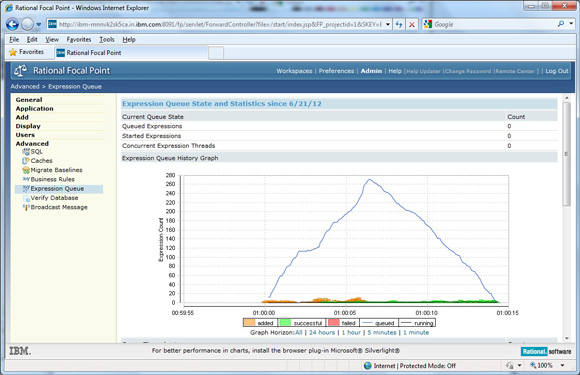Open a new blank tab
Screen dimensions: 580x375
[216, 53]
